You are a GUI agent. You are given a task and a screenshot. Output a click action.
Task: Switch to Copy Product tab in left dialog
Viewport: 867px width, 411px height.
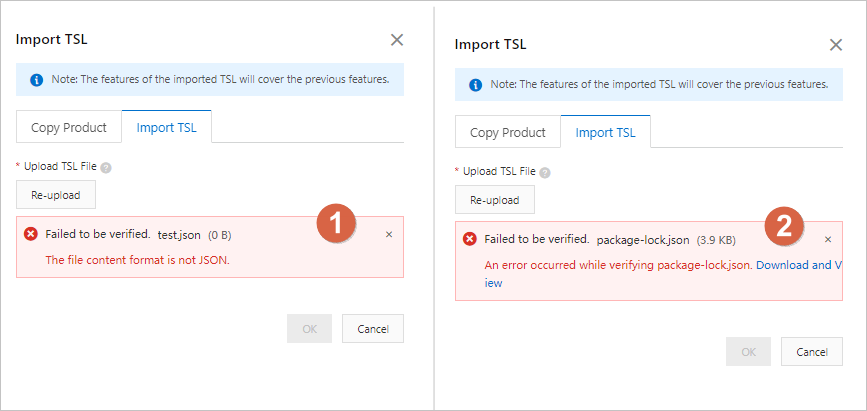click(x=69, y=128)
